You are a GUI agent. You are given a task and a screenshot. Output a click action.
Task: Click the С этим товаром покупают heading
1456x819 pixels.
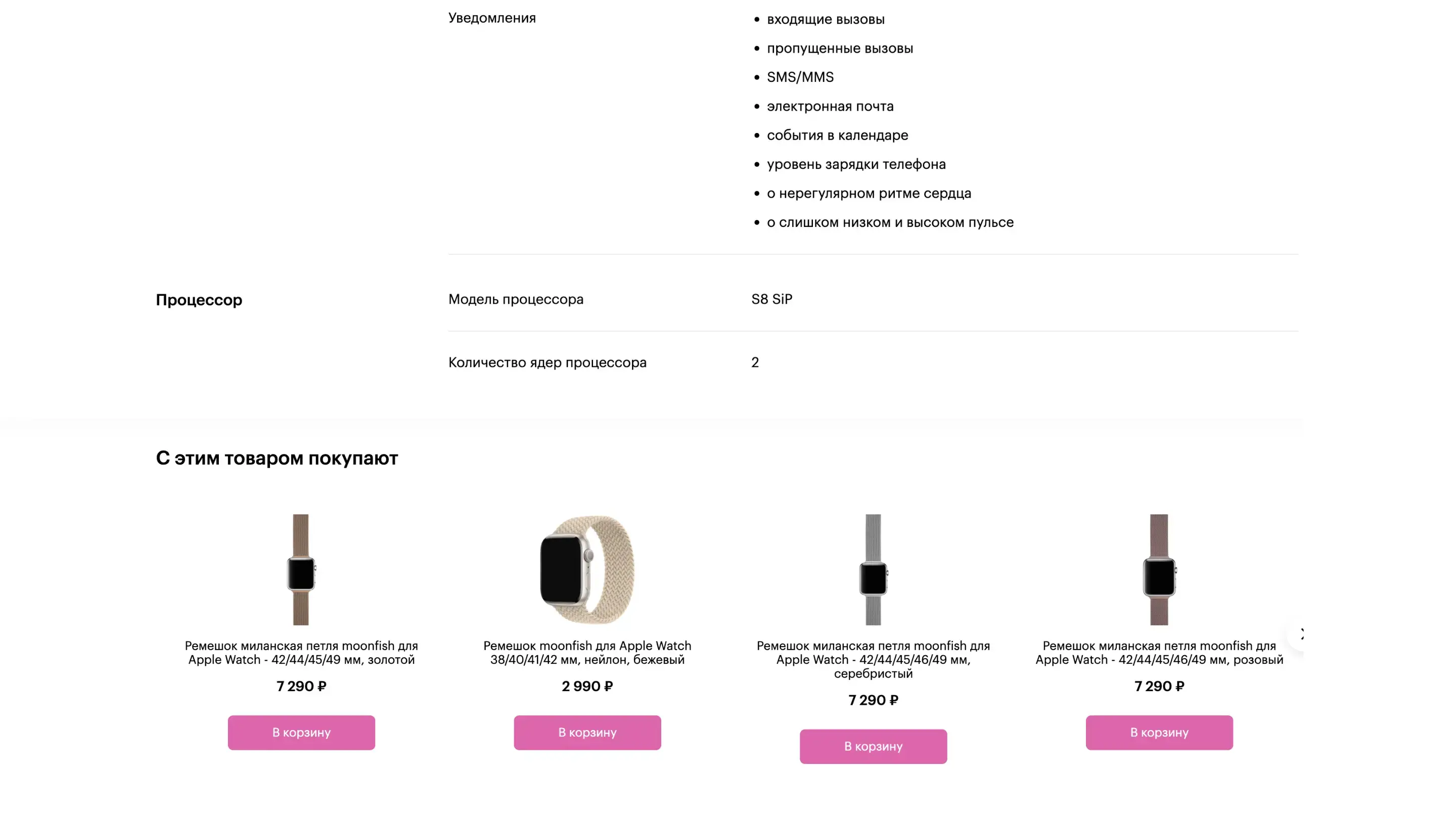click(277, 458)
